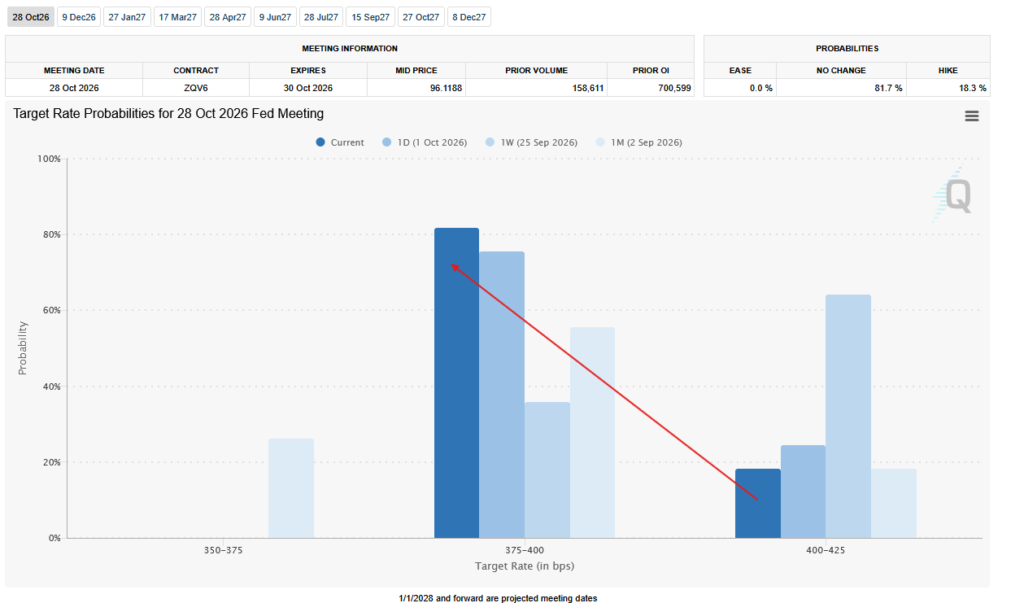The width and height of the screenshot is (1024, 603).
Task: Click the 350-375 x-axis label
Action: 223,550
